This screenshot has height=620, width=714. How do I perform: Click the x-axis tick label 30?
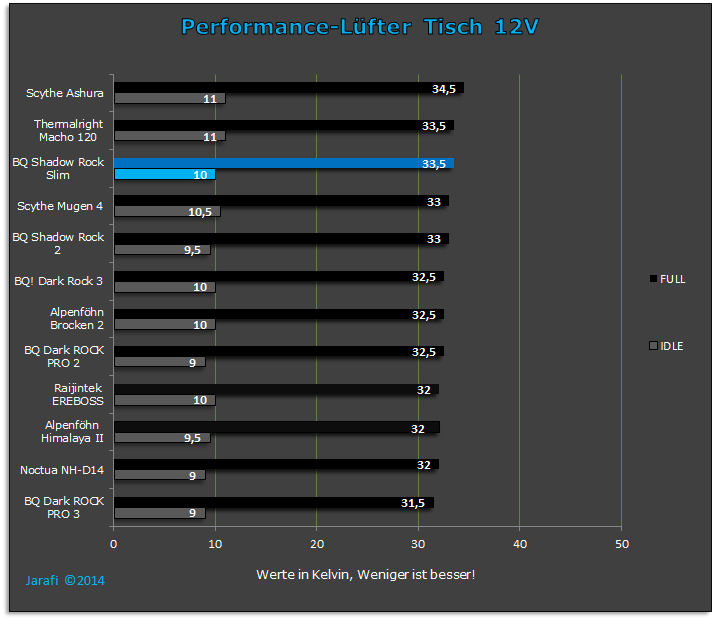point(418,544)
